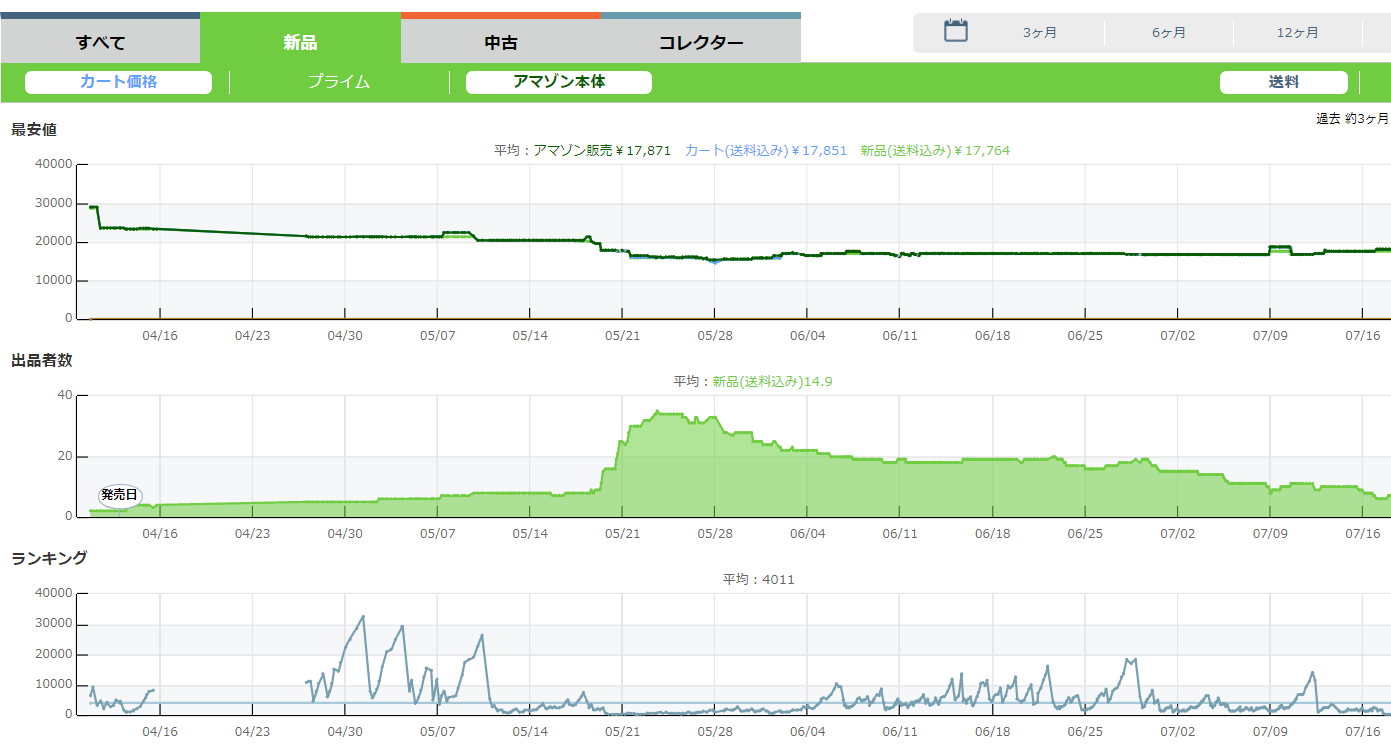Switch to the コレクター tab
This screenshot has height=745, width=1391.
coord(701,42)
